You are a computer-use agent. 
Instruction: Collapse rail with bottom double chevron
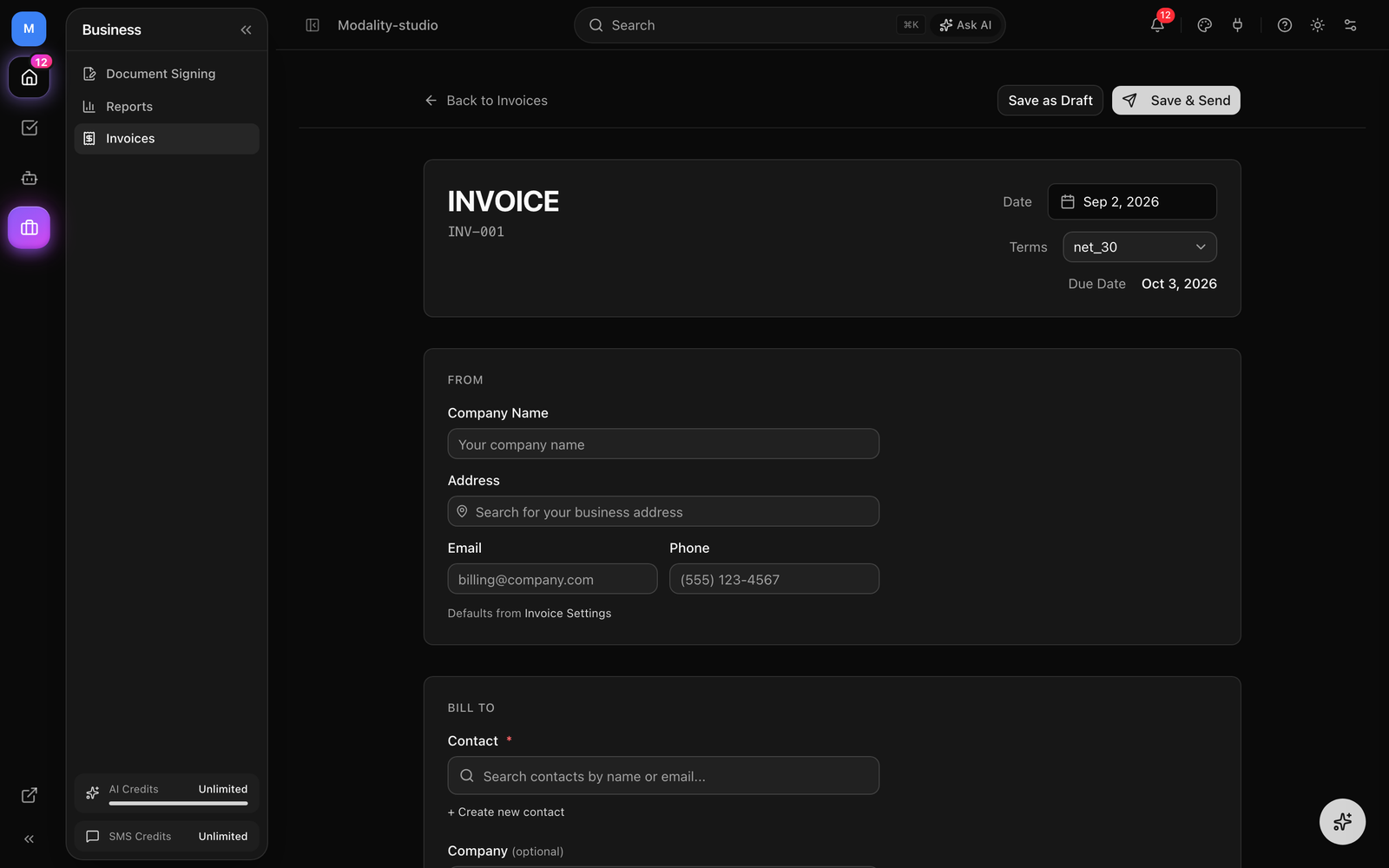click(29, 839)
